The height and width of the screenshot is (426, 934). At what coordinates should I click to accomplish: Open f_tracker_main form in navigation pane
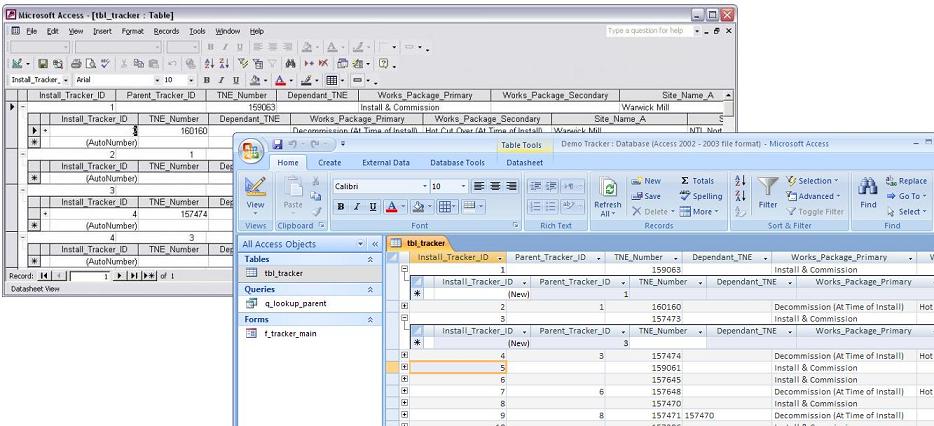[292, 333]
